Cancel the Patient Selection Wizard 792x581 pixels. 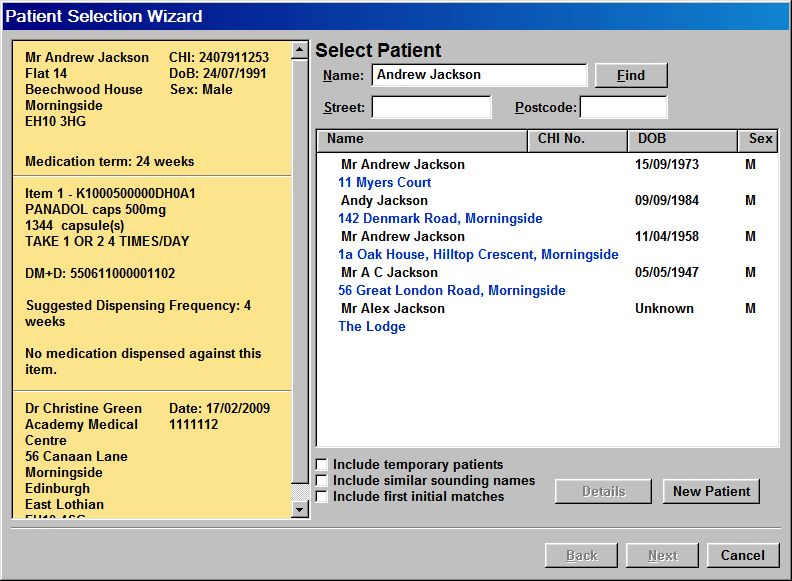[x=742, y=555]
